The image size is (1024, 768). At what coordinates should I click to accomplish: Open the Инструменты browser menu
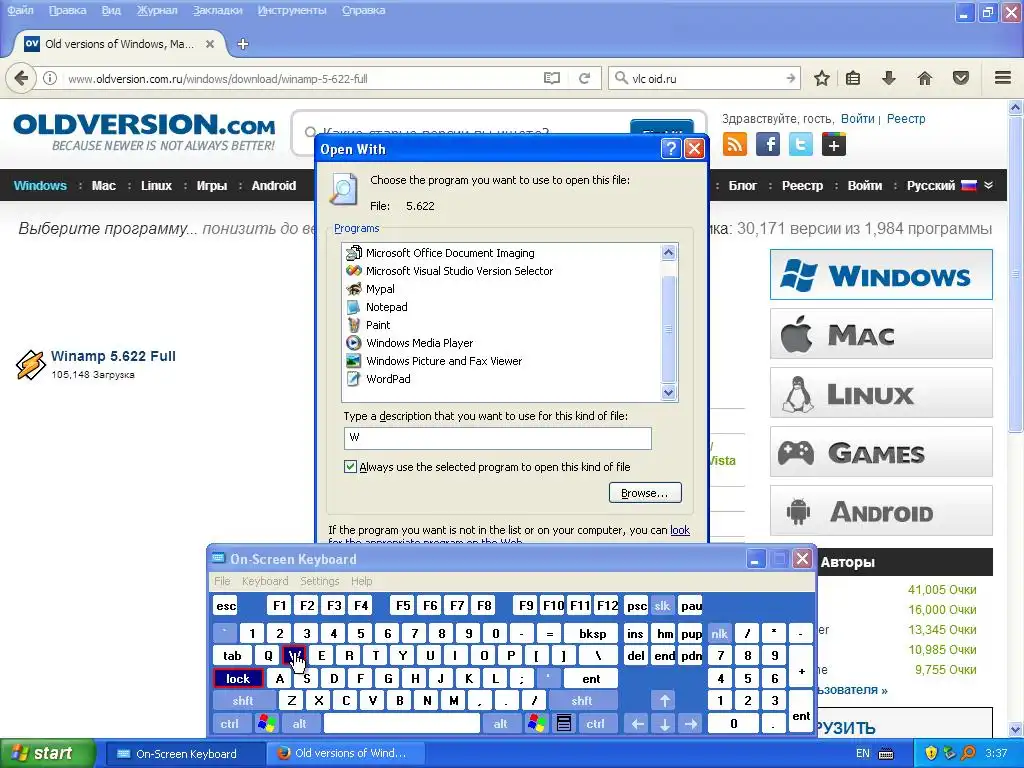tap(292, 10)
